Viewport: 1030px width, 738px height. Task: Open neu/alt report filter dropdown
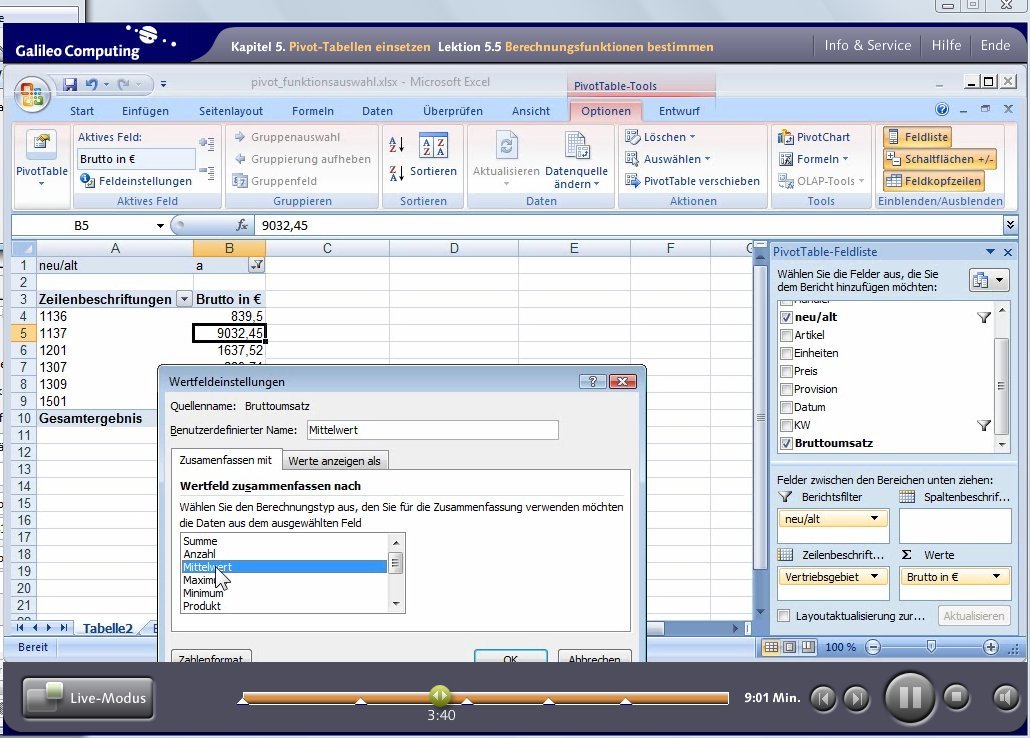click(874, 519)
